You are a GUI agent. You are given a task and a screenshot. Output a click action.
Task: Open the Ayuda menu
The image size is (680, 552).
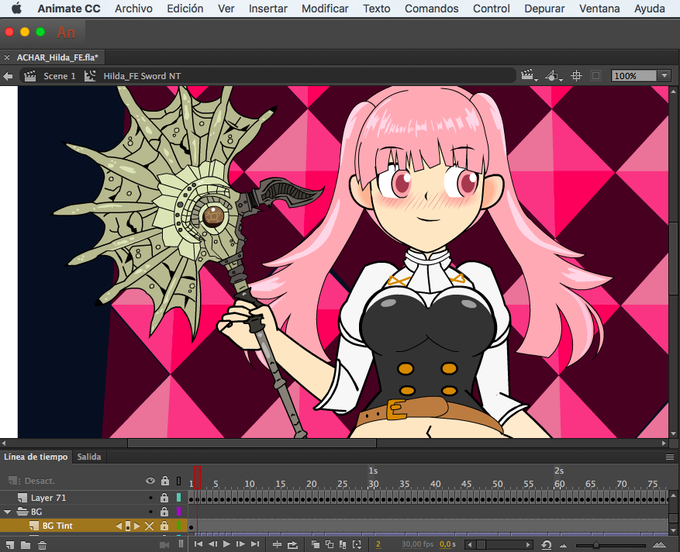(650, 8)
